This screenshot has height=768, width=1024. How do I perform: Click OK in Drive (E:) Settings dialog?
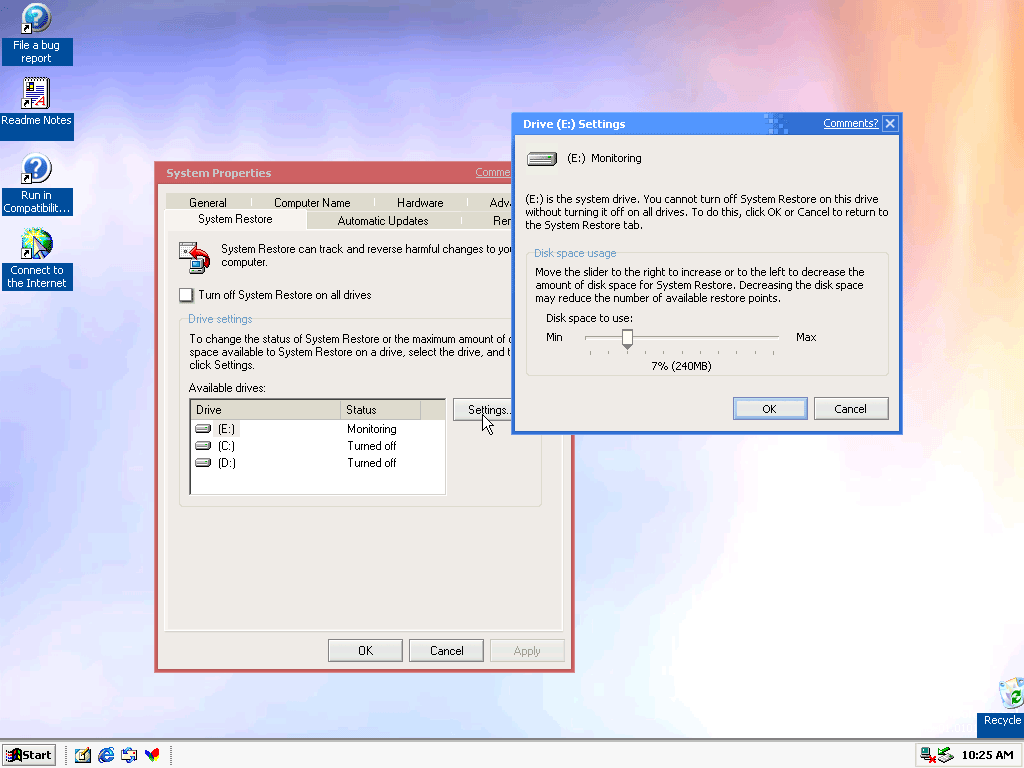769,408
